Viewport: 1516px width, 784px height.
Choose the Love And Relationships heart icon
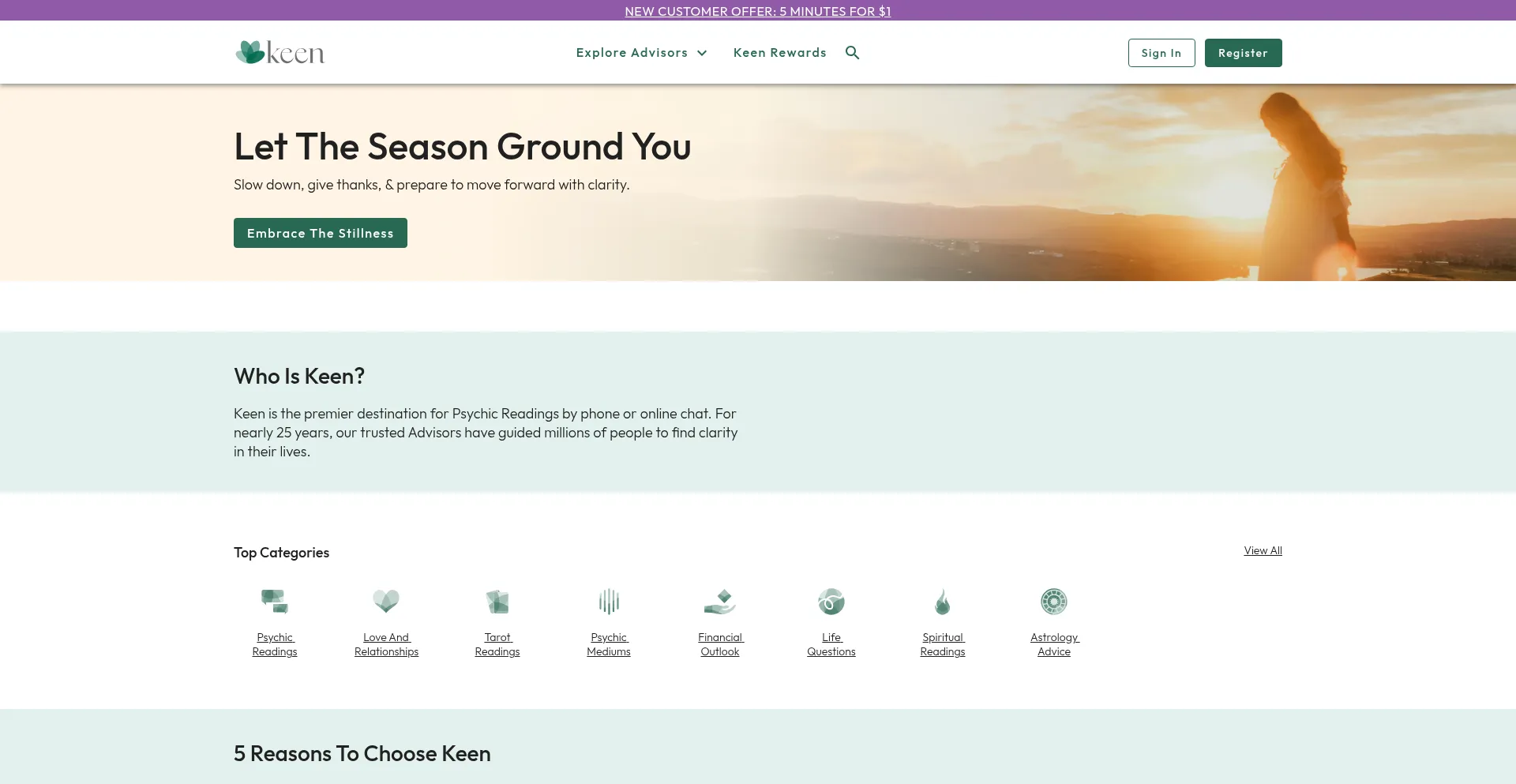pos(386,602)
